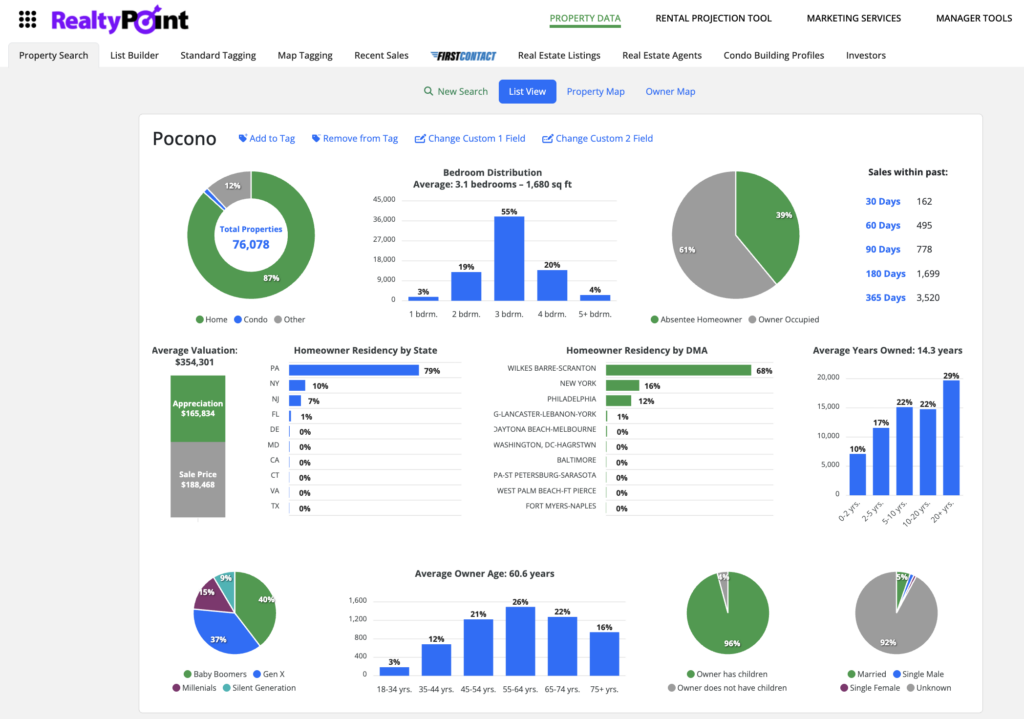The width and height of the screenshot is (1024, 719).
Task: Go to the Condo Building Profiles tab
Action: [x=773, y=56]
